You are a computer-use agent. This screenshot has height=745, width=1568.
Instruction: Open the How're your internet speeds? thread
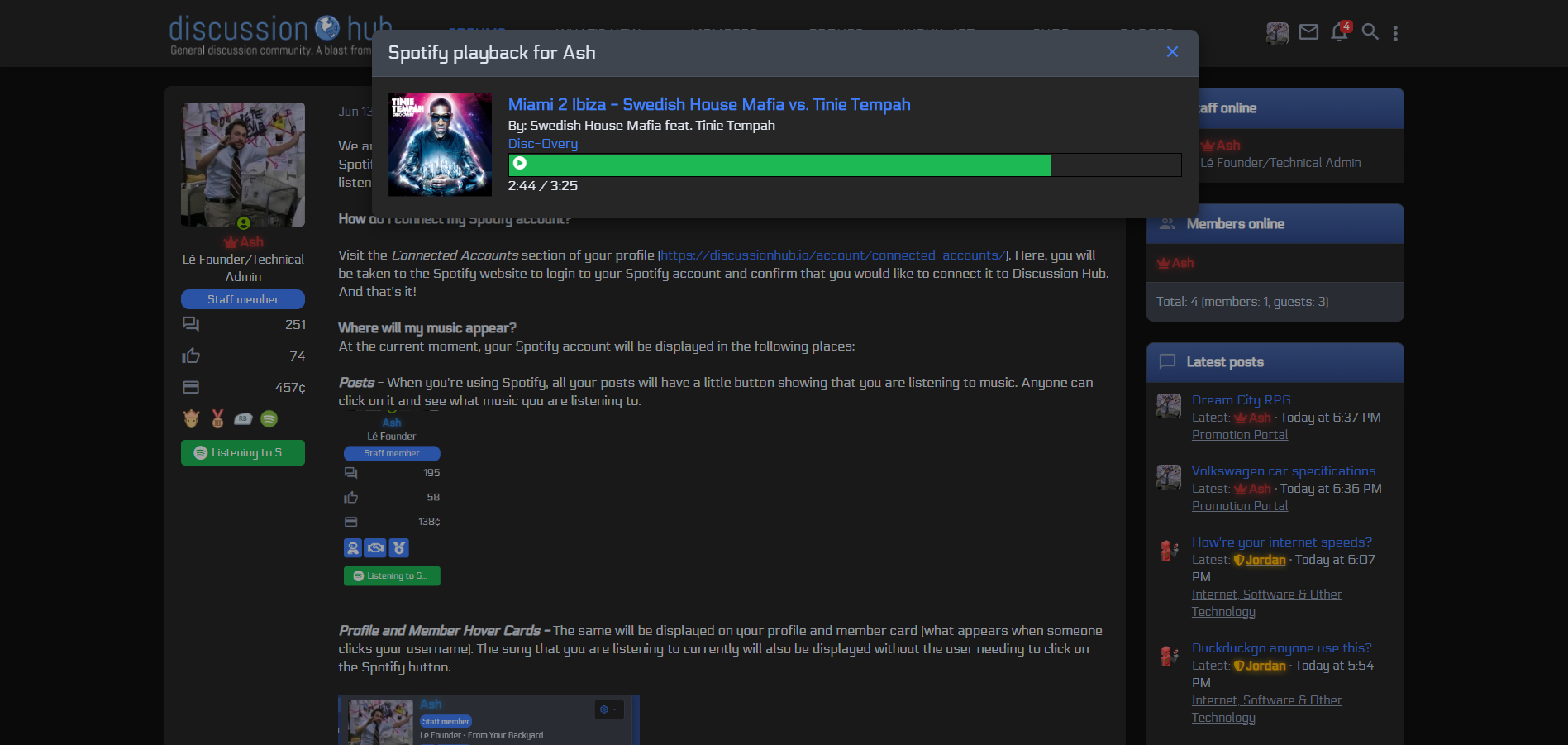click(x=1282, y=542)
